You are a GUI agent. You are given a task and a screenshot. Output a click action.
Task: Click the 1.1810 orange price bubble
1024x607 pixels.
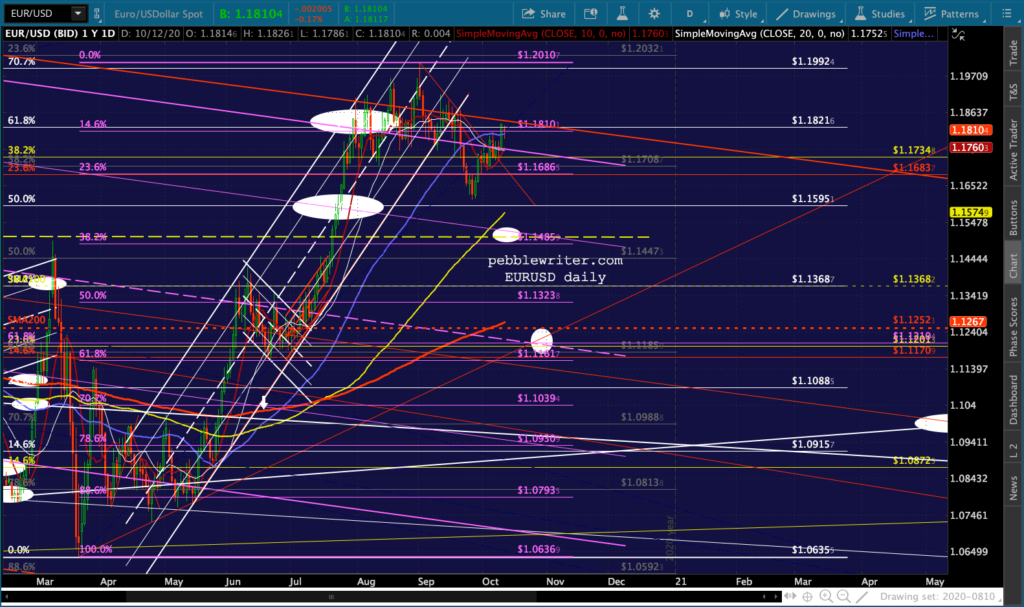(x=970, y=130)
